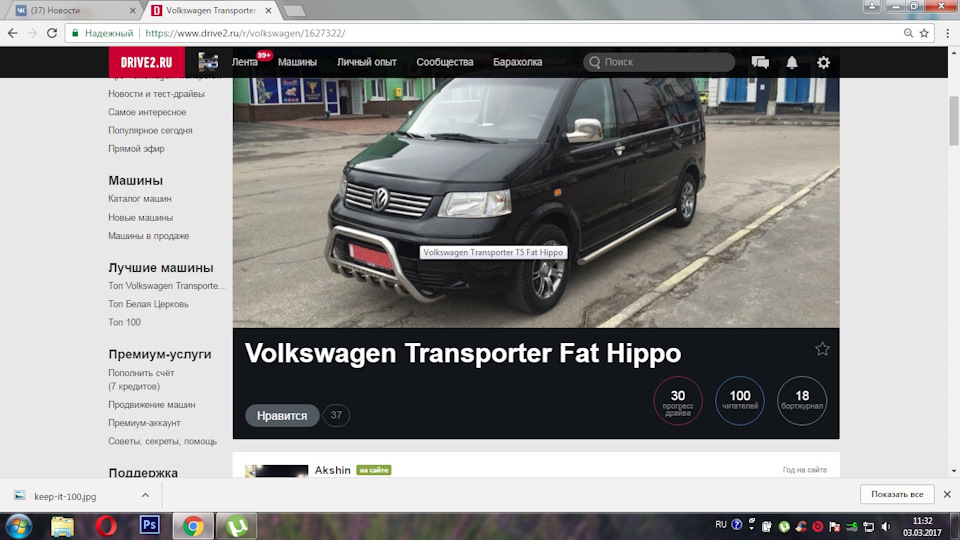This screenshot has width=960, height=540.
Task: Open the 37 likes counter
Action: 336,415
